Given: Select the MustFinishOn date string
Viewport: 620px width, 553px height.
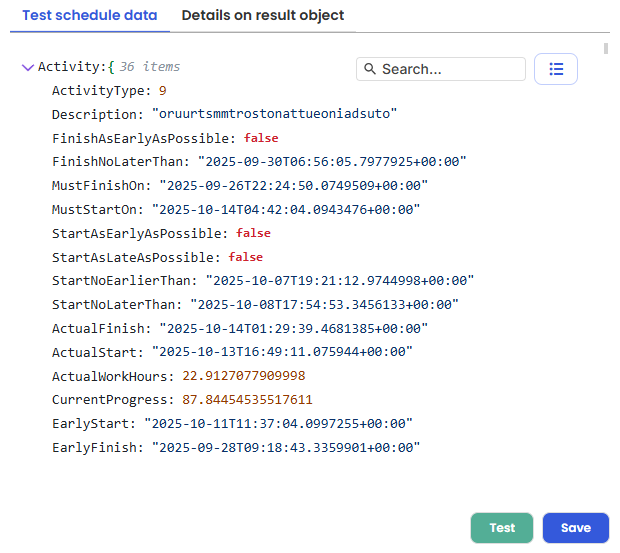Looking at the screenshot, I should pos(293,185).
